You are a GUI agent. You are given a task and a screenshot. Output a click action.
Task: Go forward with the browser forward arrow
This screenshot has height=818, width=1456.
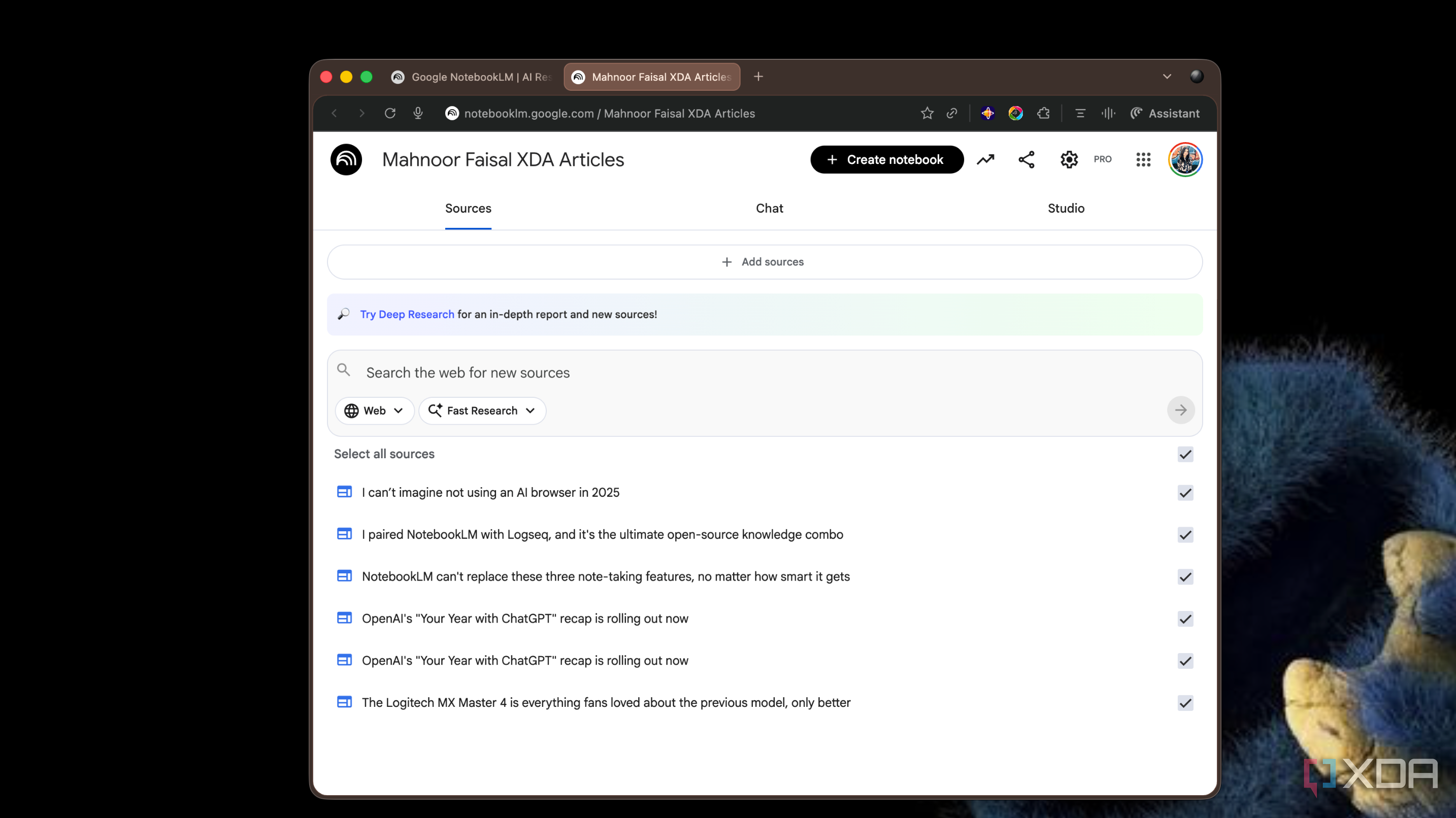point(362,114)
